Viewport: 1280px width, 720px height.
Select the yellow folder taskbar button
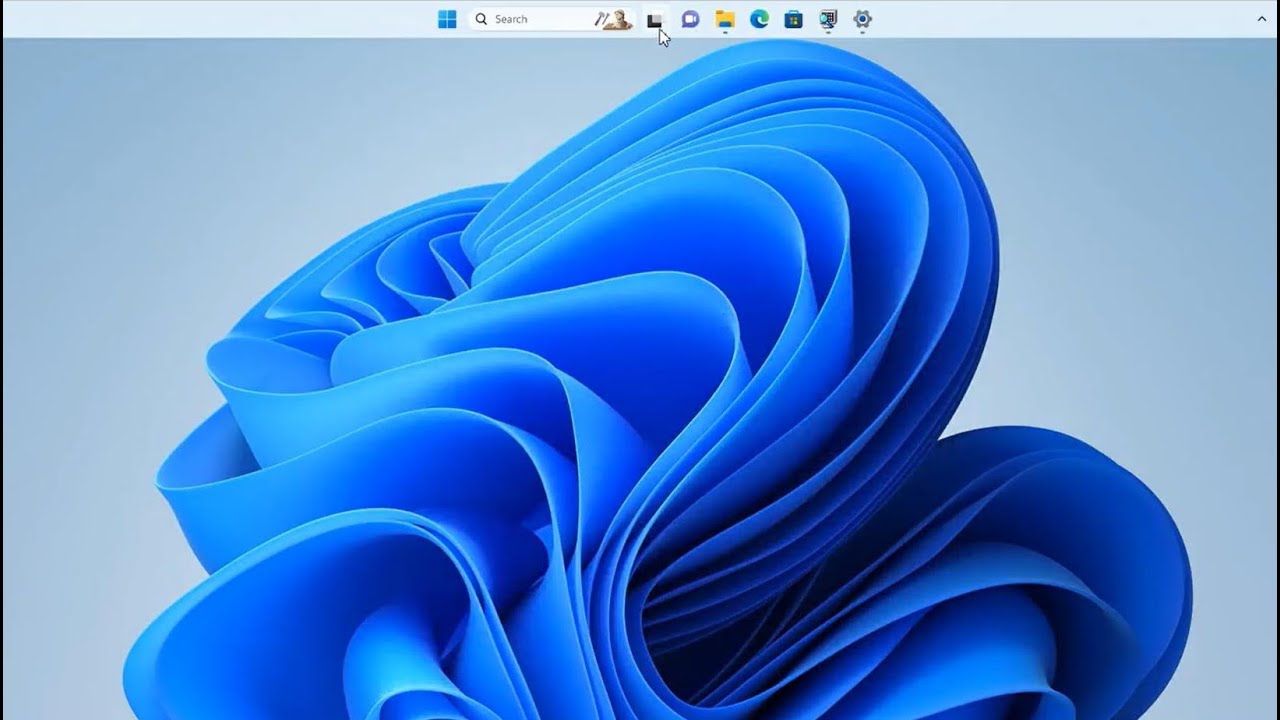click(x=725, y=19)
